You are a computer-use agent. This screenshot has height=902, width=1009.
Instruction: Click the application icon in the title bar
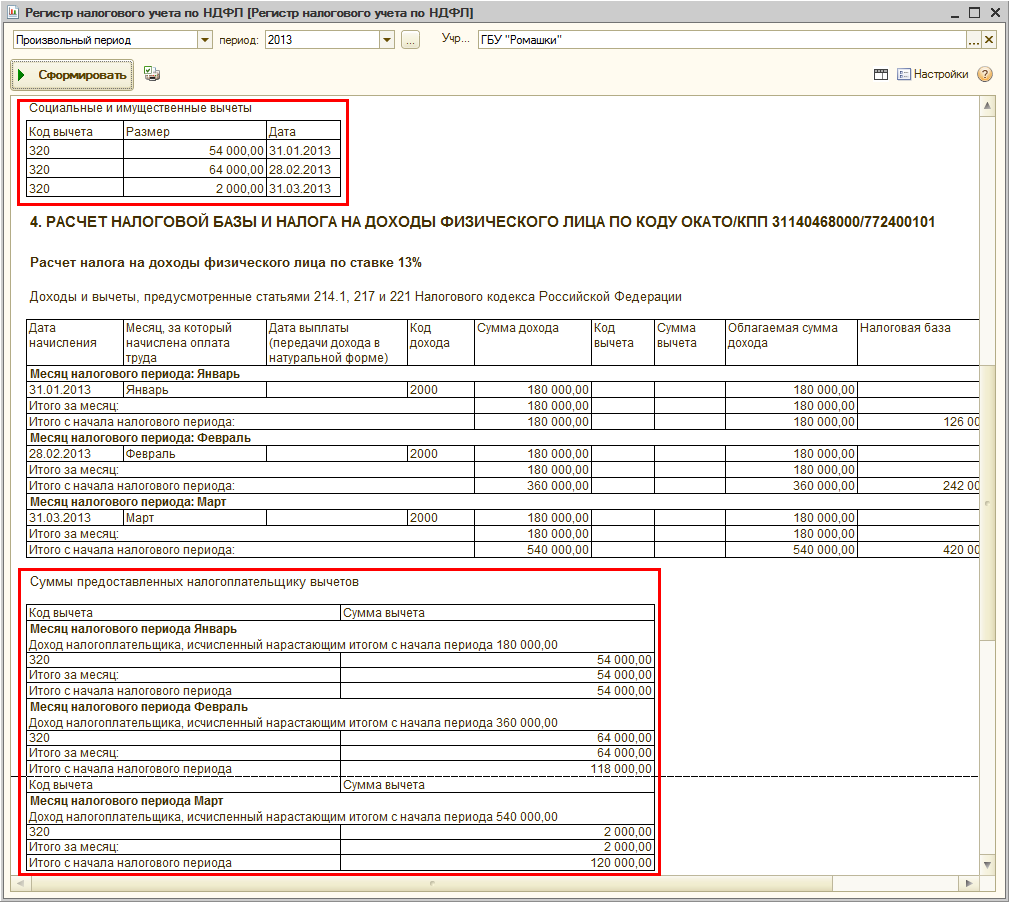(x=11, y=12)
